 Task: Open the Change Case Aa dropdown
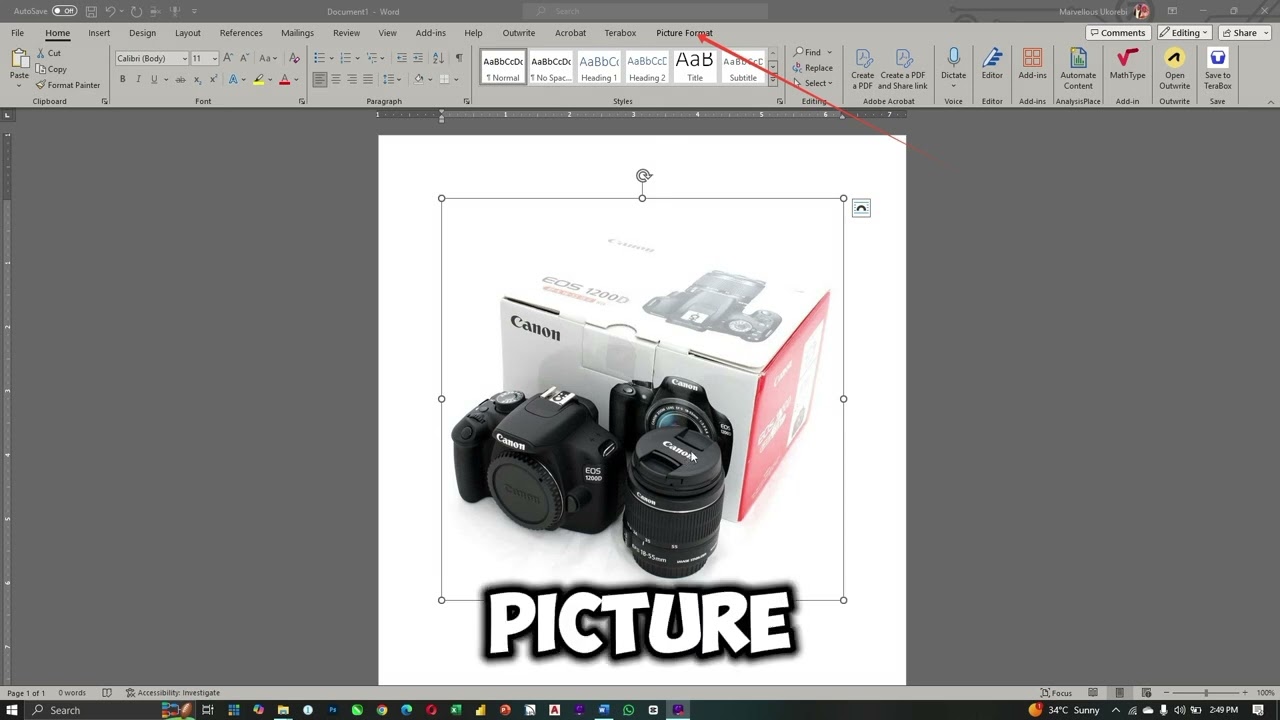coord(267,58)
